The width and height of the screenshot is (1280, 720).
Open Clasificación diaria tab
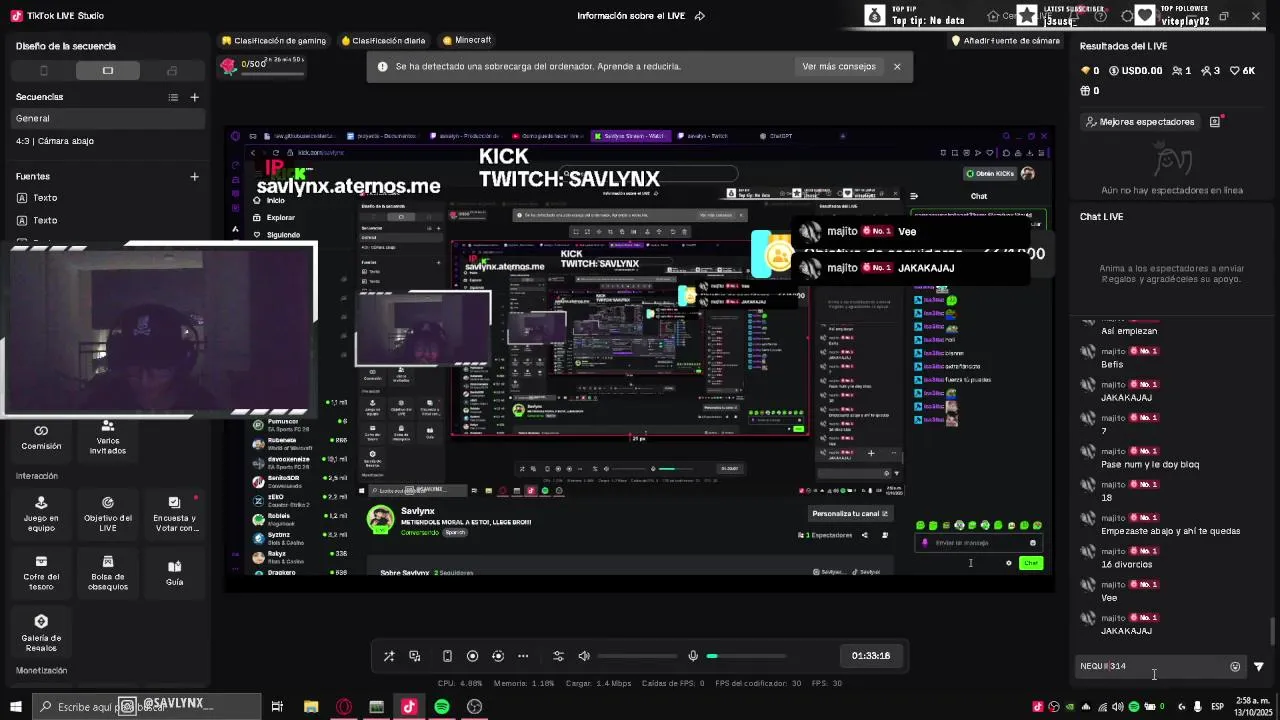coord(383,41)
